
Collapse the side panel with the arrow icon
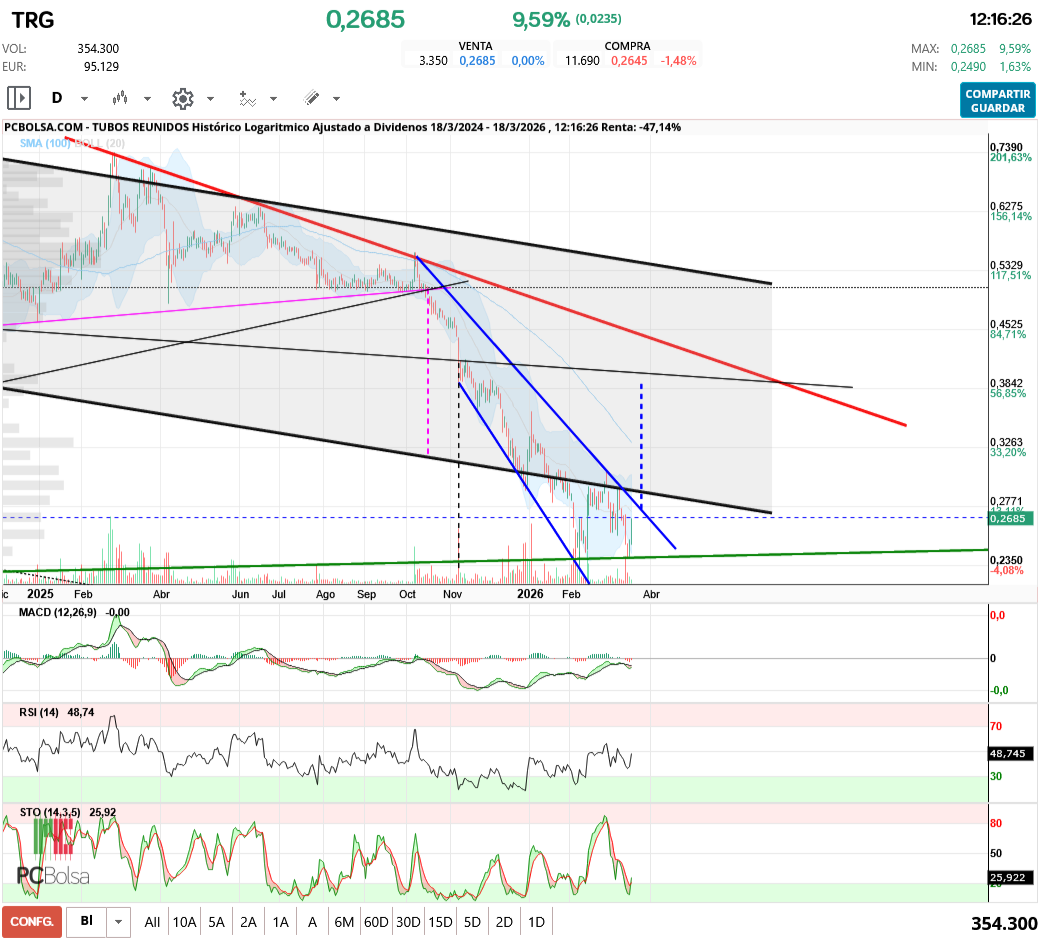point(20,98)
